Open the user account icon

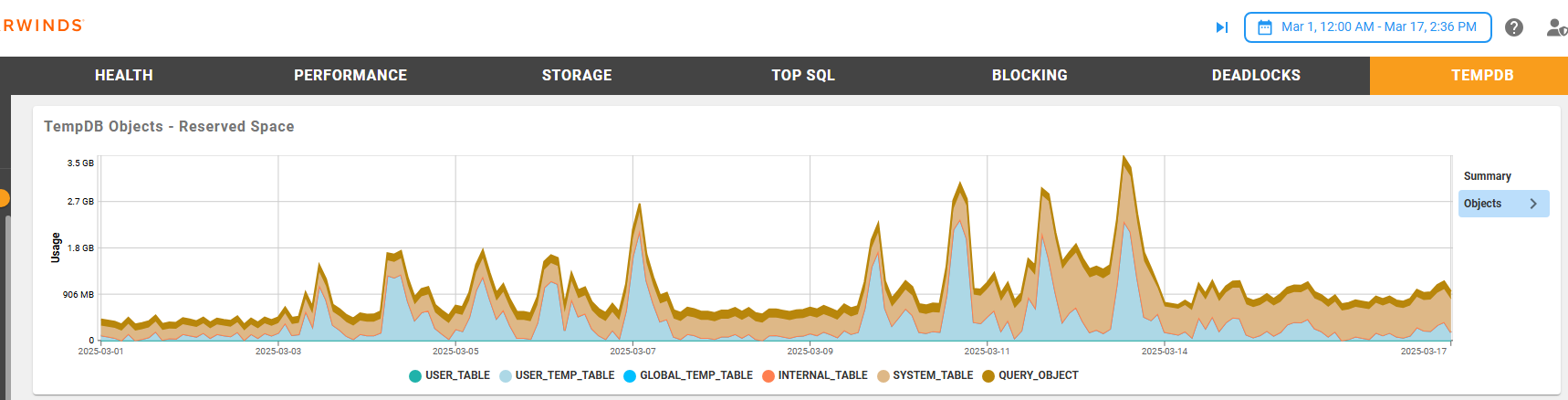click(1557, 27)
